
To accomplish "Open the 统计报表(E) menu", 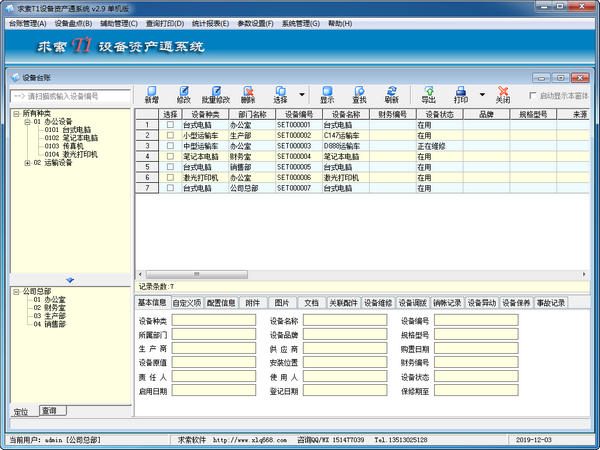I will click(x=210, y=24).
